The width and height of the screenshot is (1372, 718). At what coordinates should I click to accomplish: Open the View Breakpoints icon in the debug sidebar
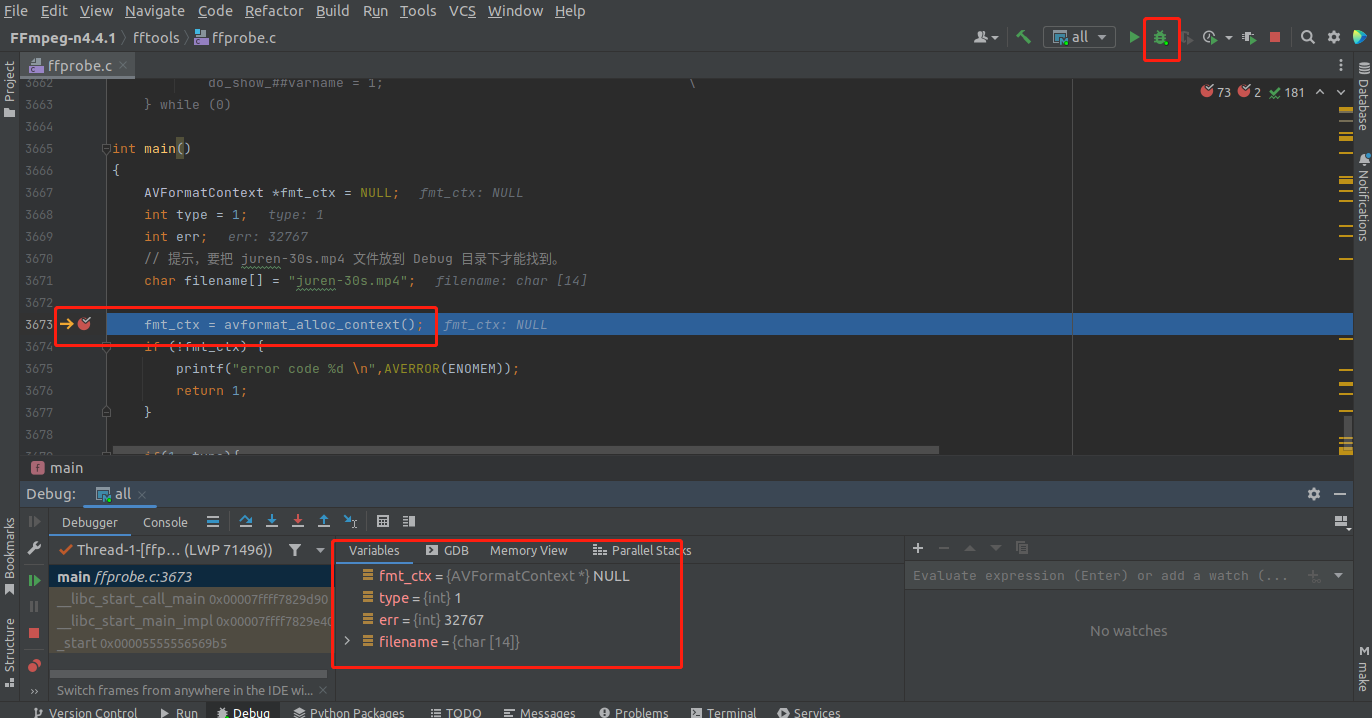(x=34, y=665)
